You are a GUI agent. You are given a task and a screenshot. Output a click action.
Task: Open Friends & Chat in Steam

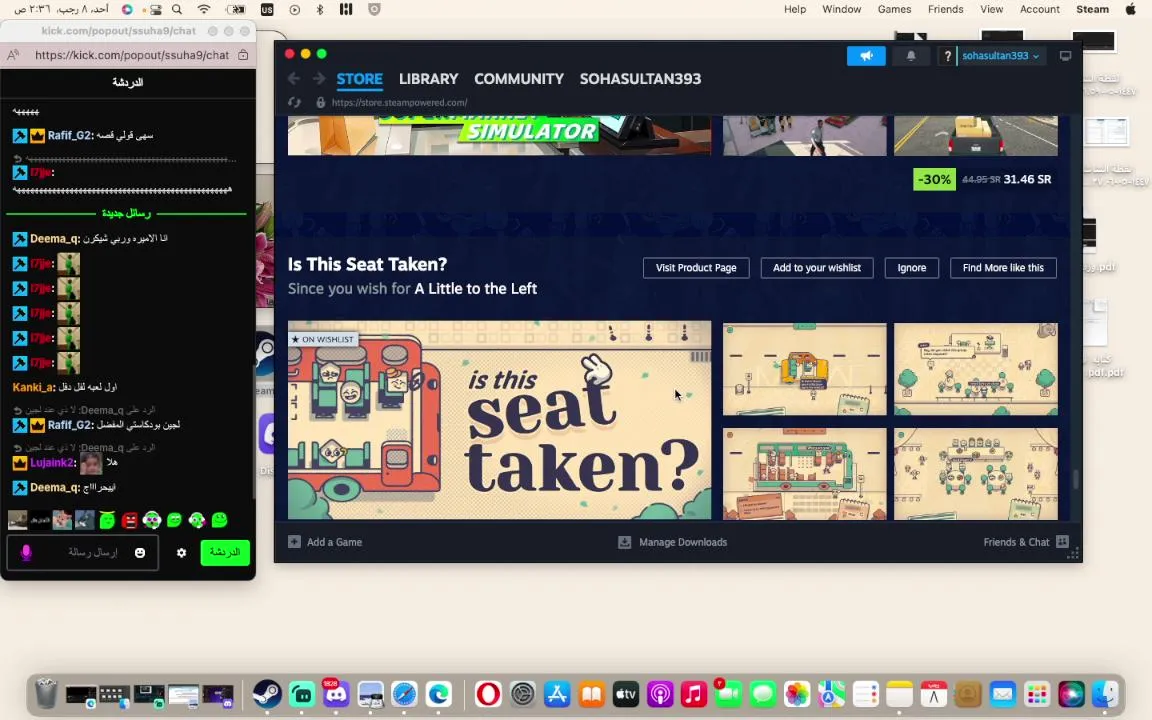point(1025,542)
